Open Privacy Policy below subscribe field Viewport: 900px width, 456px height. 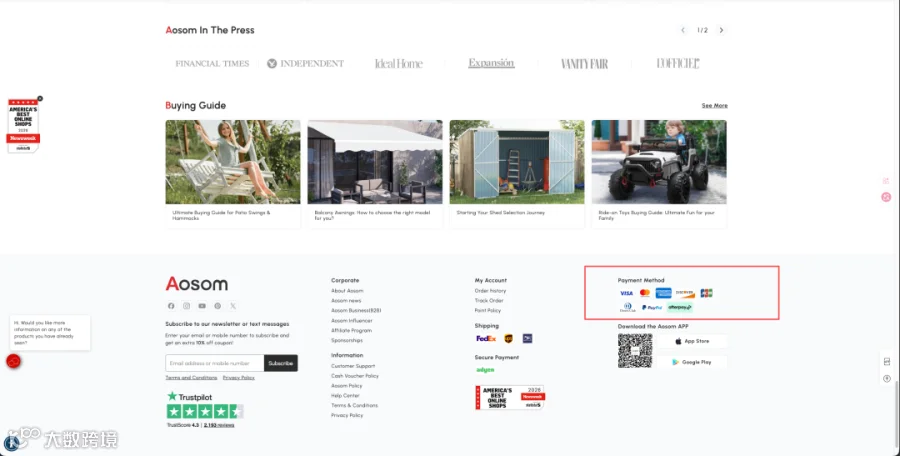(239, 378)
